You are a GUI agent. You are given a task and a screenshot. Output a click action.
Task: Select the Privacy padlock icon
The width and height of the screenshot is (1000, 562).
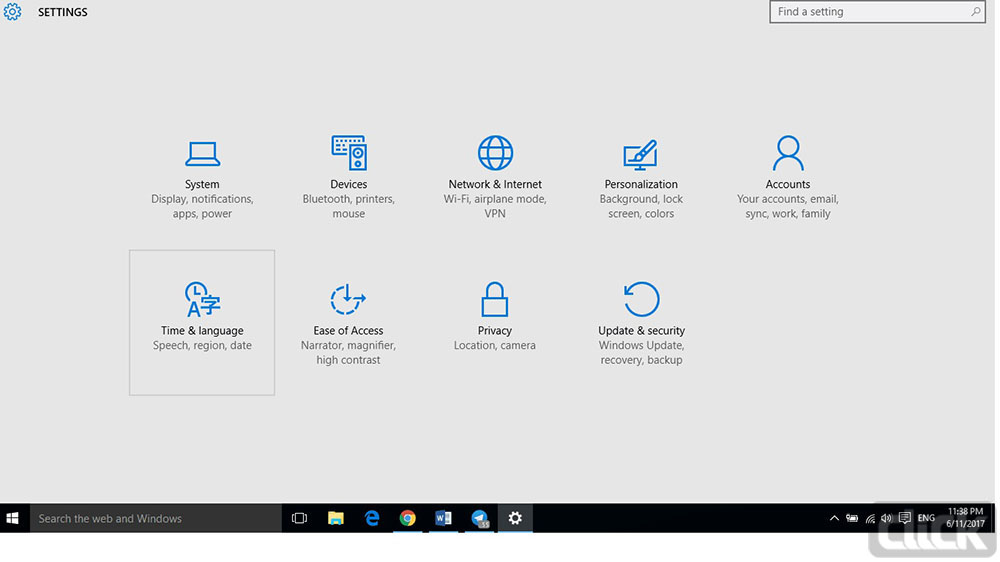pos(494,299)
